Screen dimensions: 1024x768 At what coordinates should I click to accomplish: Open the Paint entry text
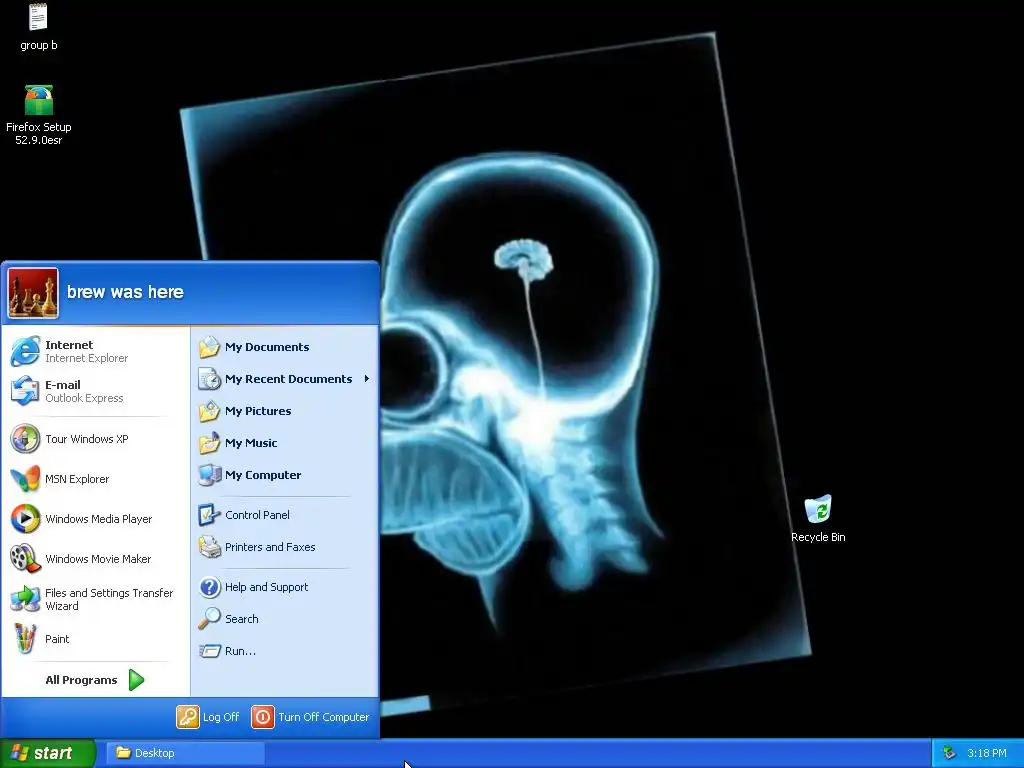[57, 639]
